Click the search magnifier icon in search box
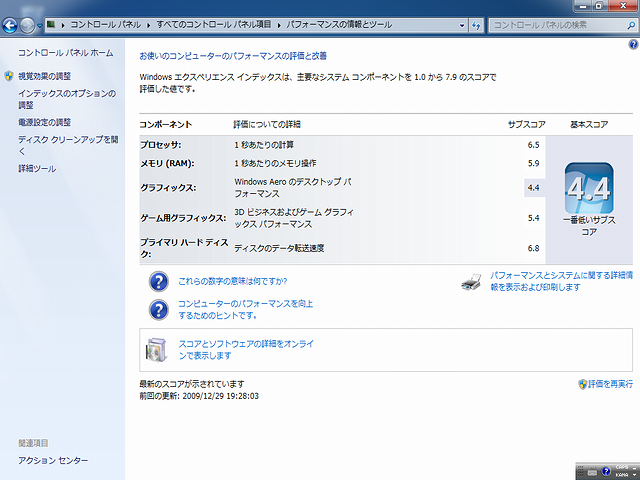The height and width of the screenshot is (480, 640). click(631, 25)
